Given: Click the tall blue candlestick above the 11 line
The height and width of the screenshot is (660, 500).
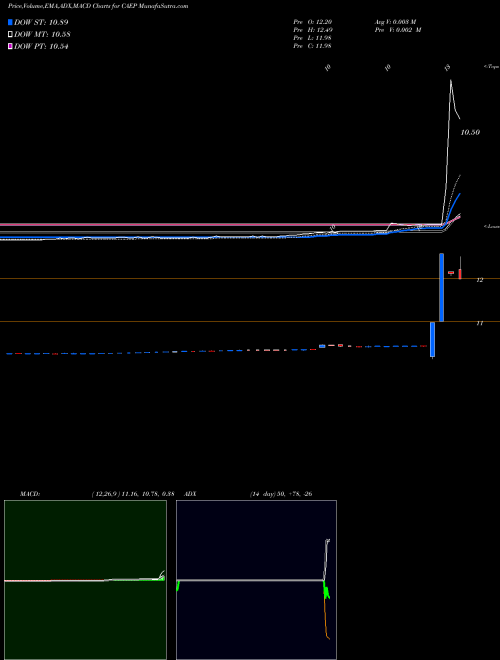Looking at the screenshot, I should (441, 287).
